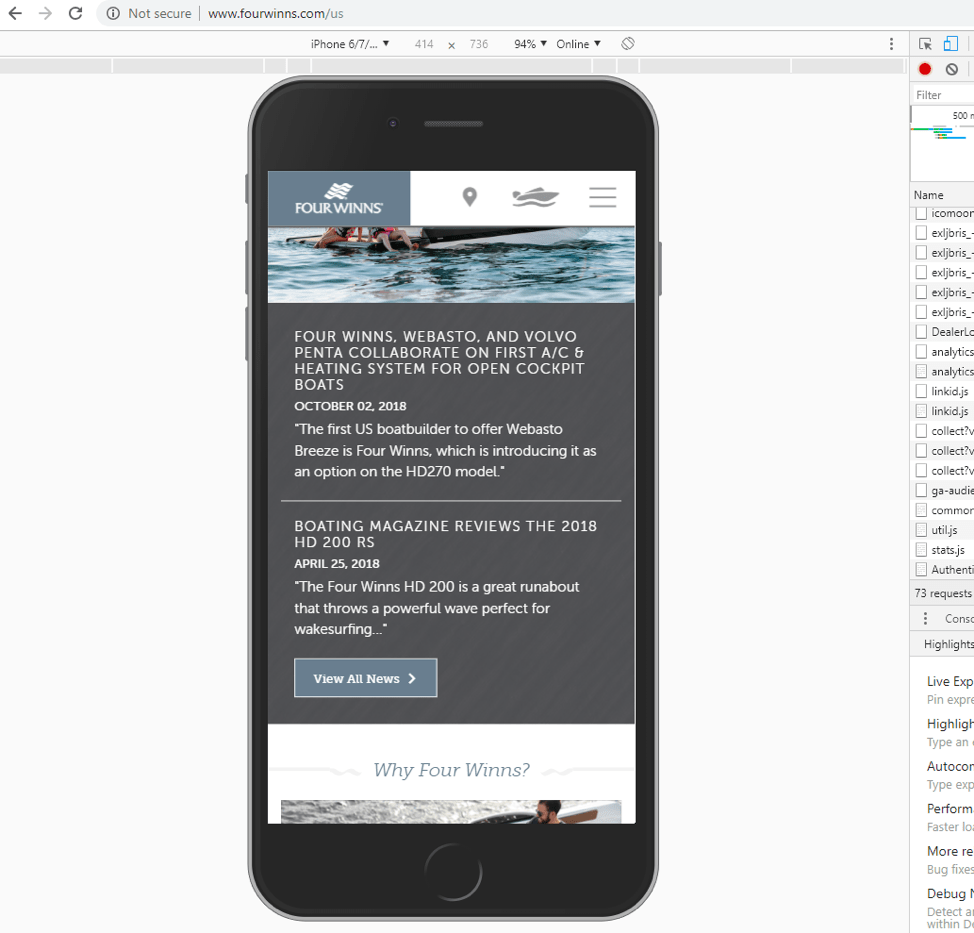
Task: Click the network overview timeline
Action: [x=943, y=143]
